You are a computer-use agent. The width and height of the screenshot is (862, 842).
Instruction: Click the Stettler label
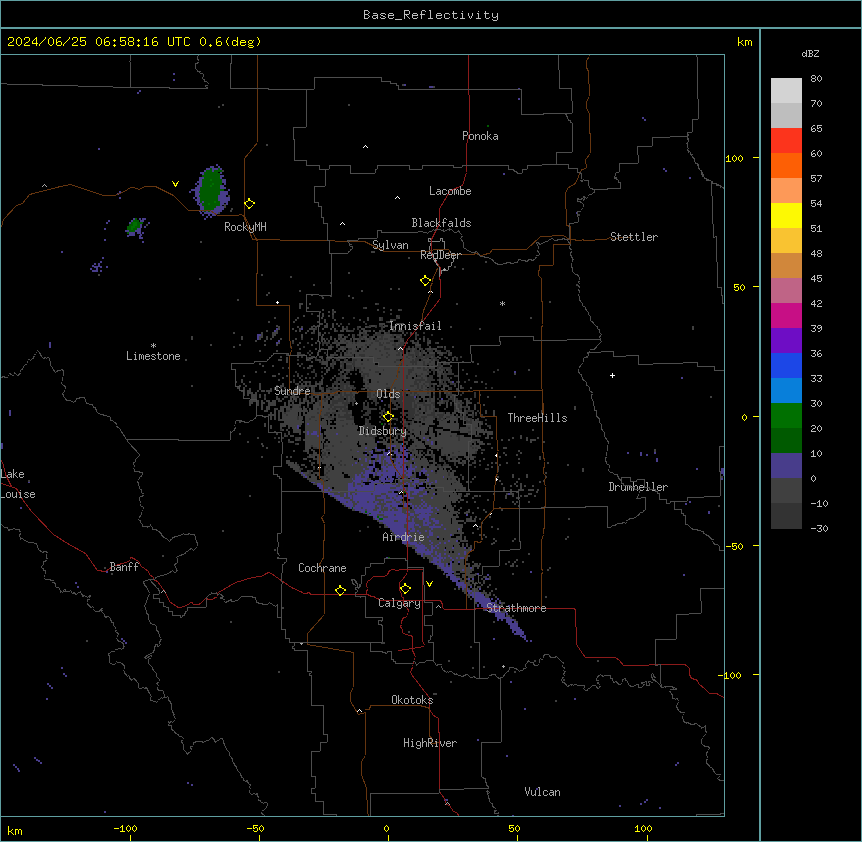pyautogui.click(x=634, y=237)
